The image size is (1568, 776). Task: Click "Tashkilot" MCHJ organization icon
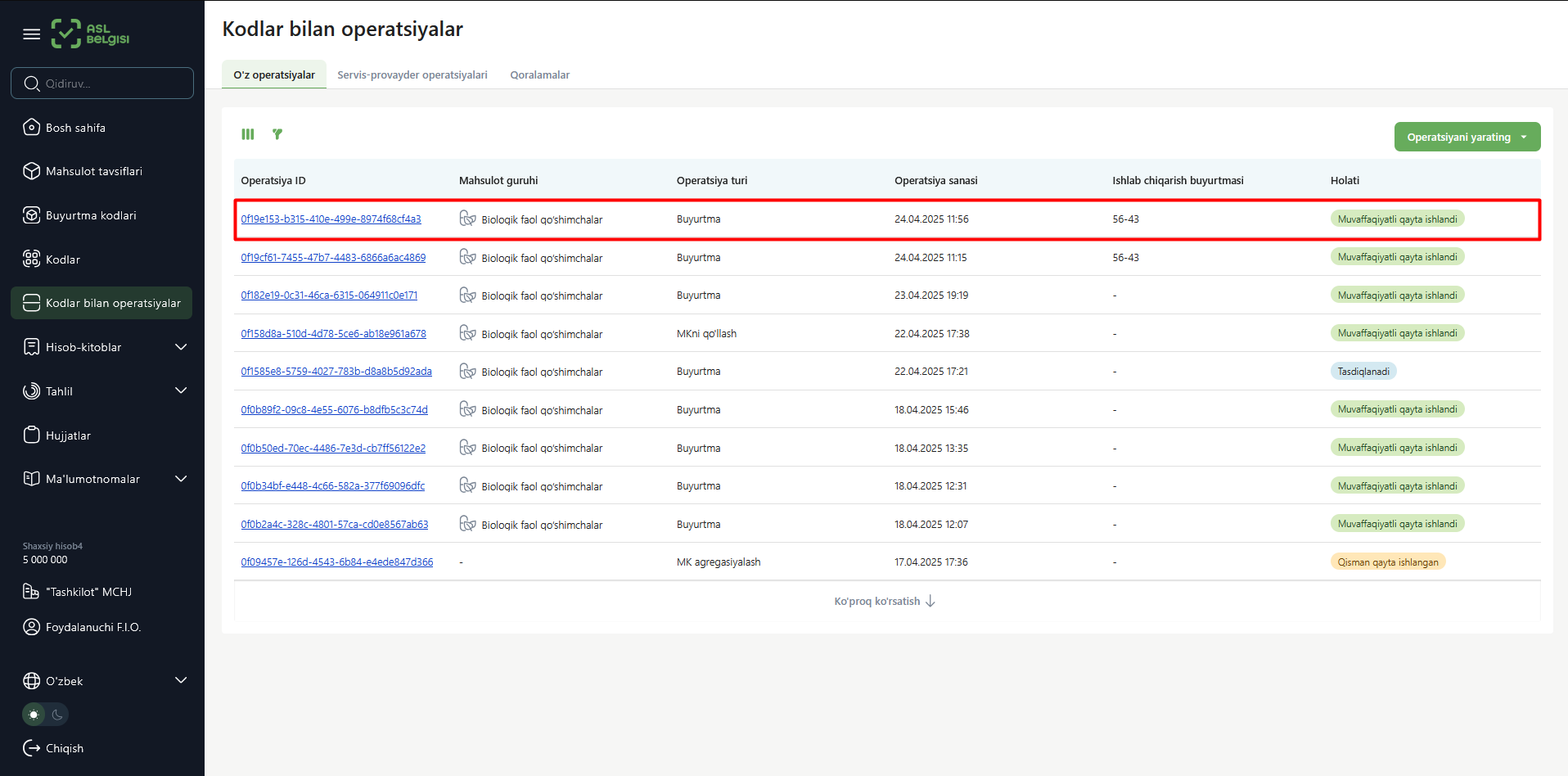pyautogui.click(x=31, y=591)
